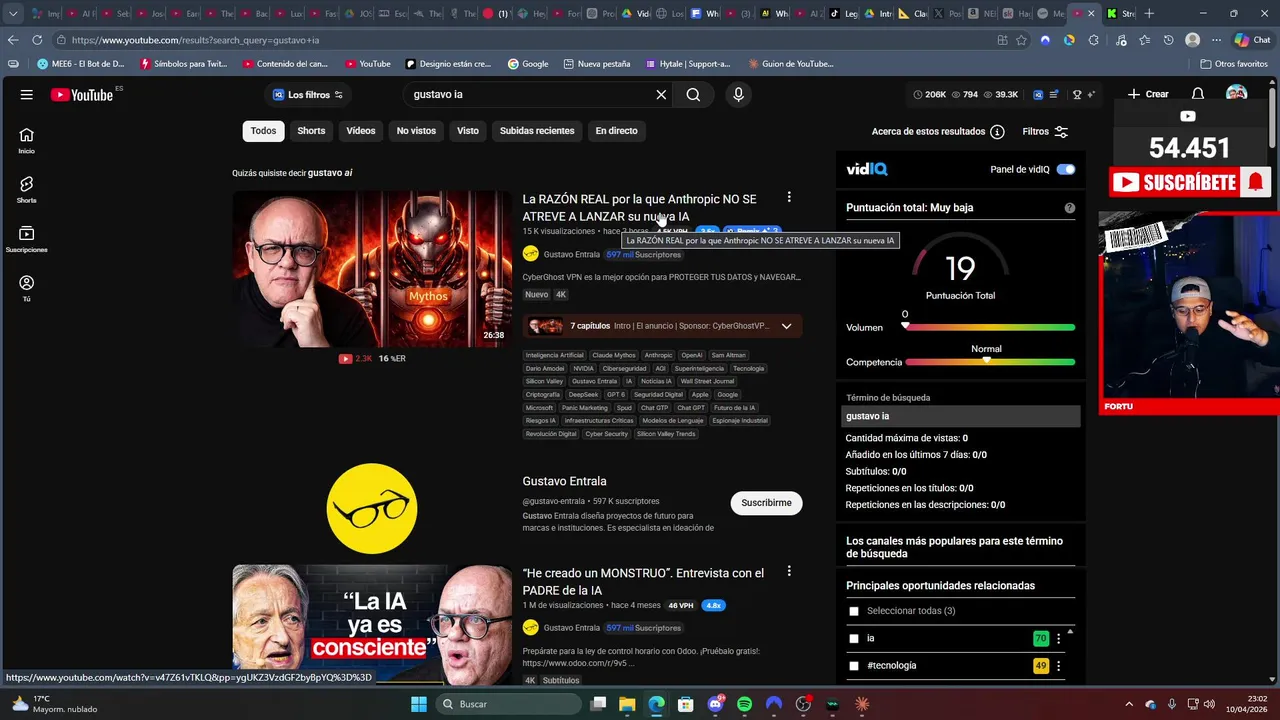Click the vidIQ blue logo icon in top stats bar
The image size is (1280, 720).
pyautogui.click(x=1038, y=94)
